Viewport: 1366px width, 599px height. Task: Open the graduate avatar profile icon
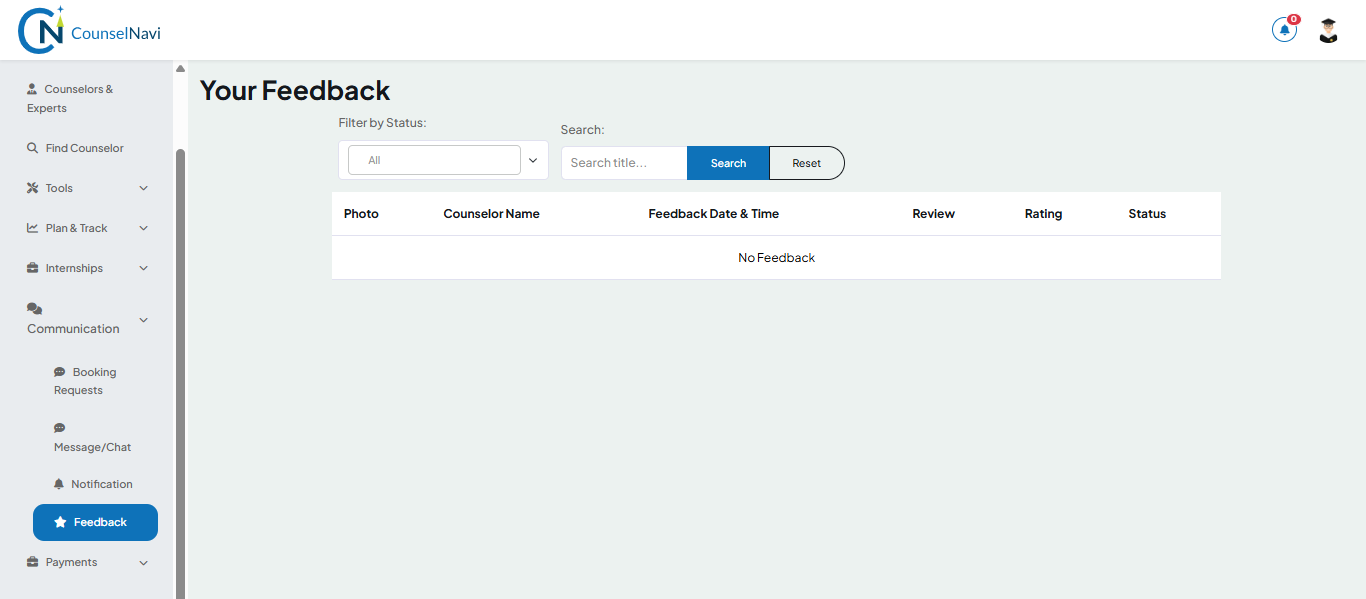(x=1327, y=29)
